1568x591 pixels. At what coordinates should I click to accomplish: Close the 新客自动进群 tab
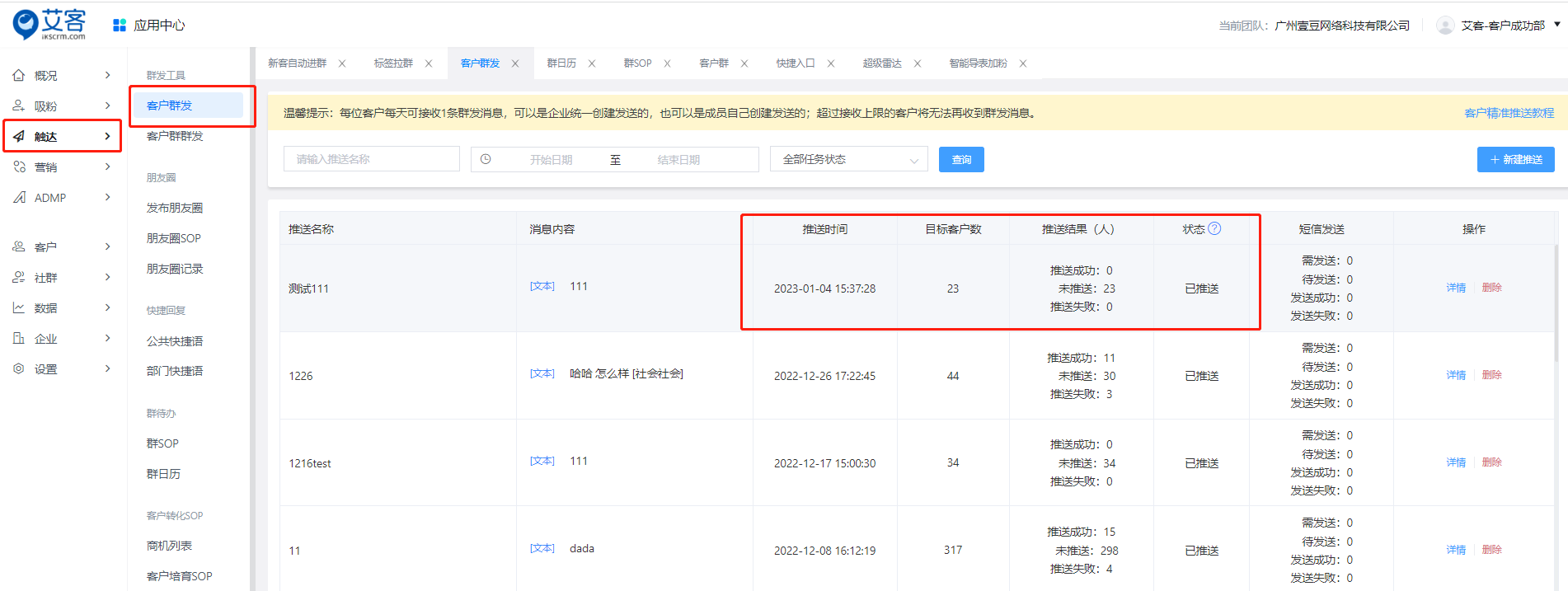pyautogui.click(x=342, y=63)
